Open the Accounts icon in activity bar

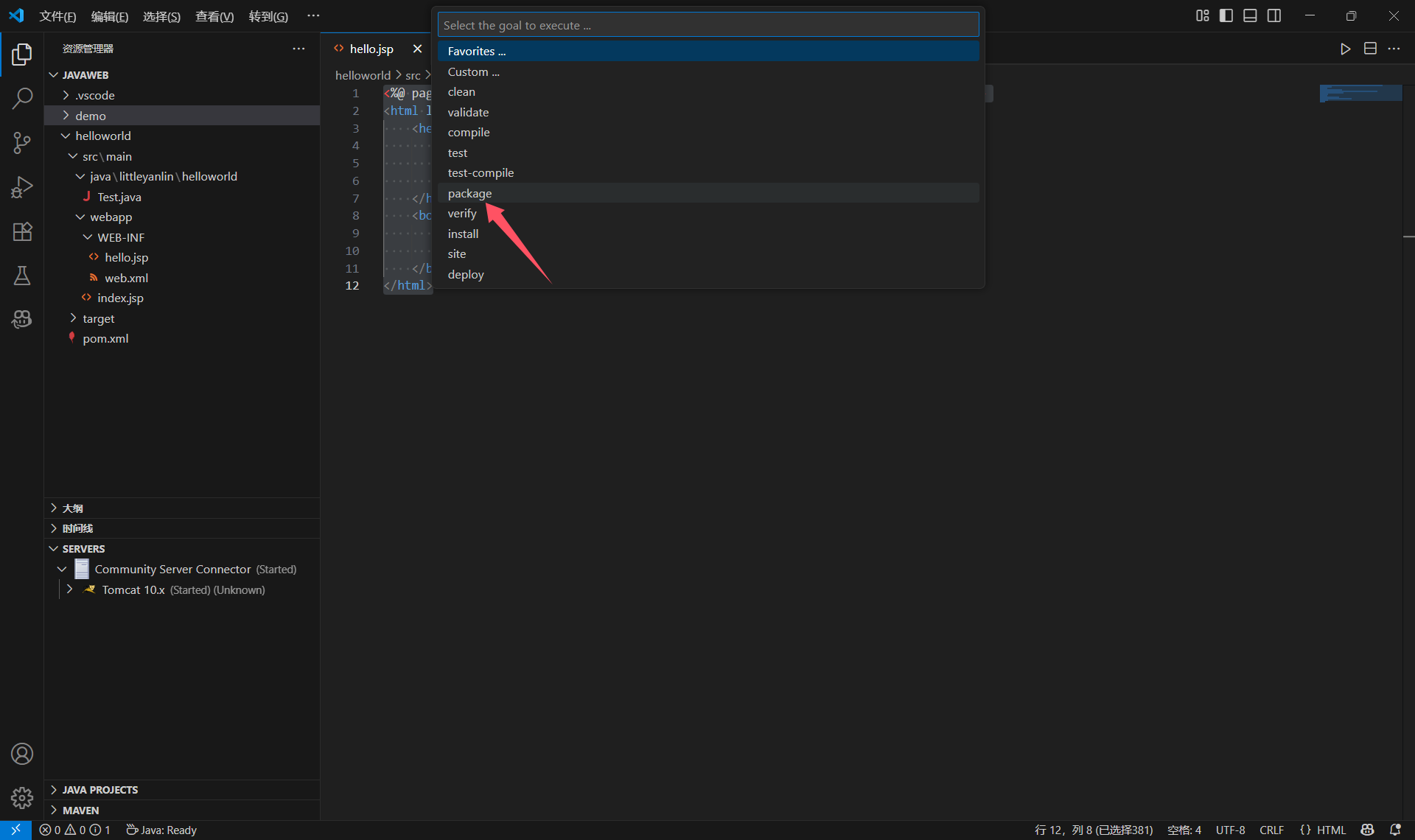(x=22, y=754)
